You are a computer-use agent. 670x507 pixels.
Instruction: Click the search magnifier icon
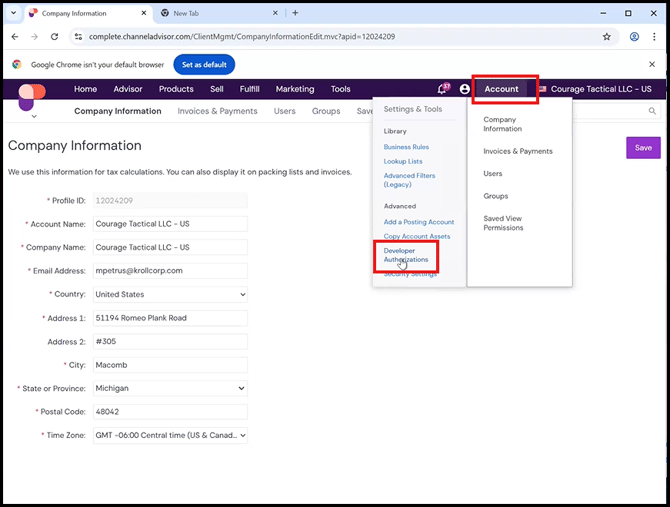tap(652, 111)
